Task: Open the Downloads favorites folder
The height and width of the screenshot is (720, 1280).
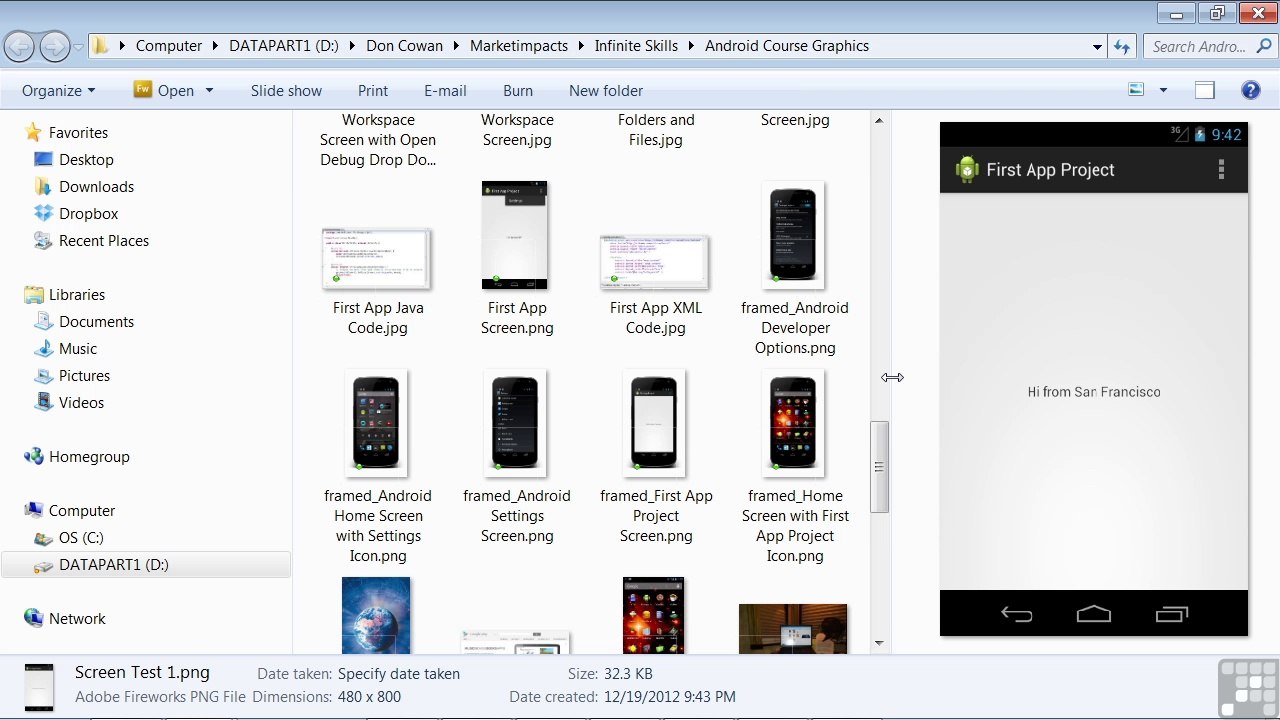Action: pos(96,186)
